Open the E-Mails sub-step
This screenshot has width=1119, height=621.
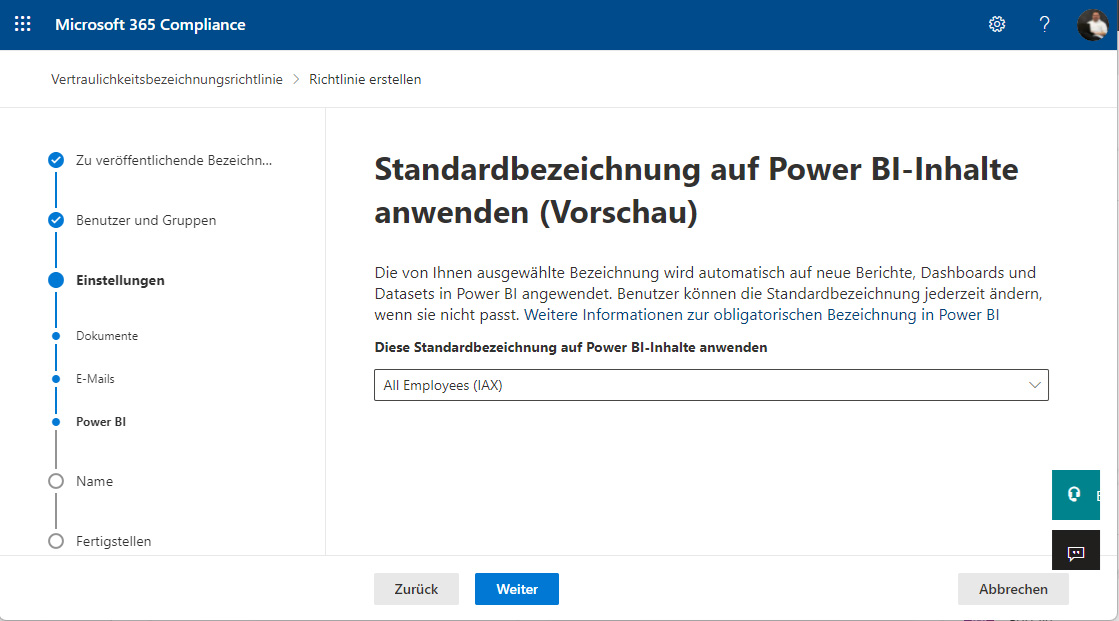95,379
